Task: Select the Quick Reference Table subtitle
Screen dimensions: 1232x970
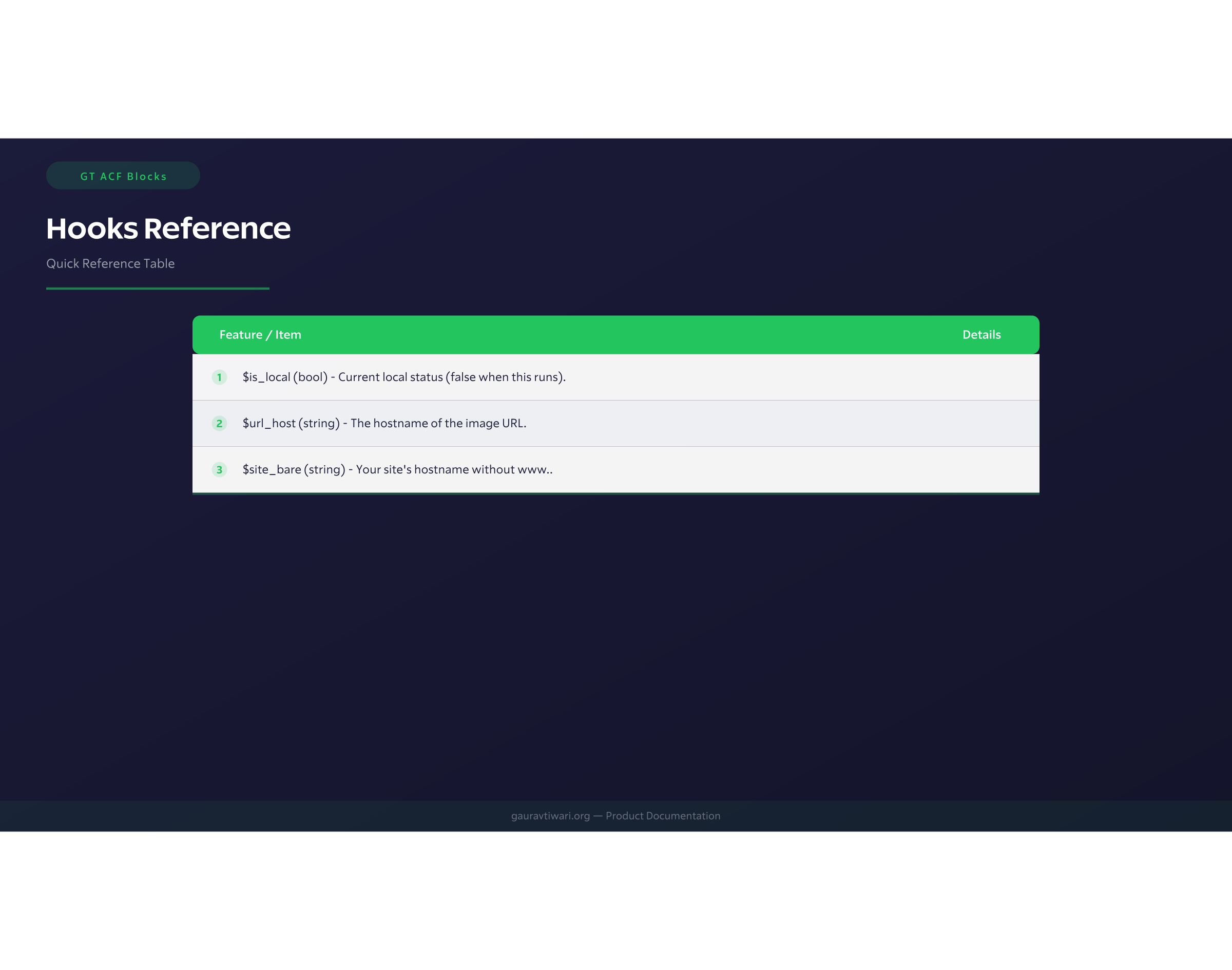Action: (x=110, y=263)
